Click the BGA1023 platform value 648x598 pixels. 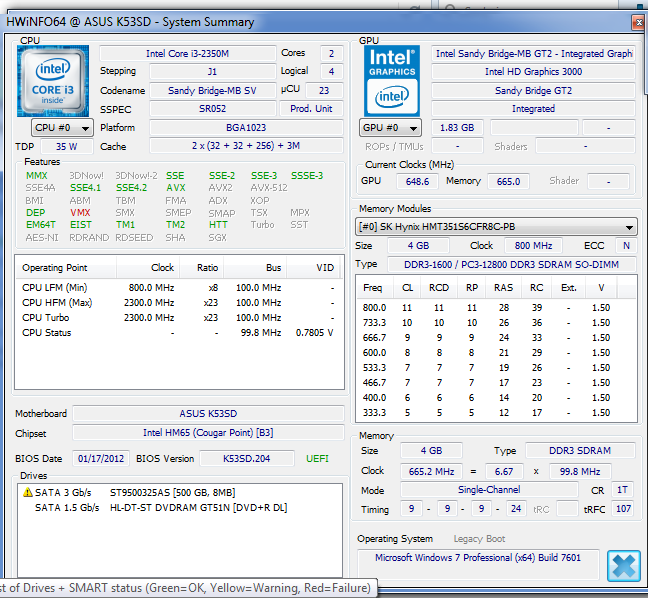246,128
